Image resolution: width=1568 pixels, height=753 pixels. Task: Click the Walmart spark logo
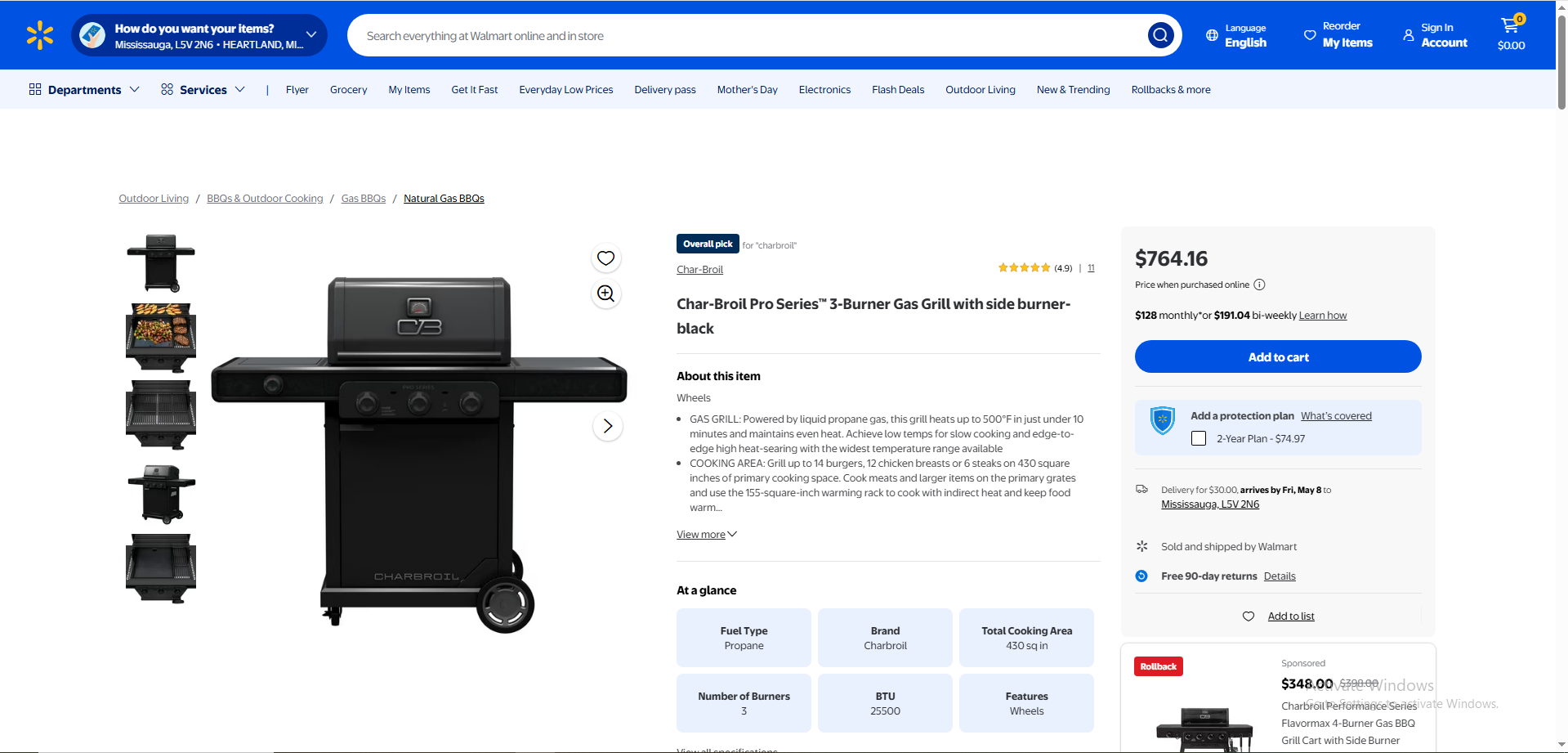click(x=39, y=35)
